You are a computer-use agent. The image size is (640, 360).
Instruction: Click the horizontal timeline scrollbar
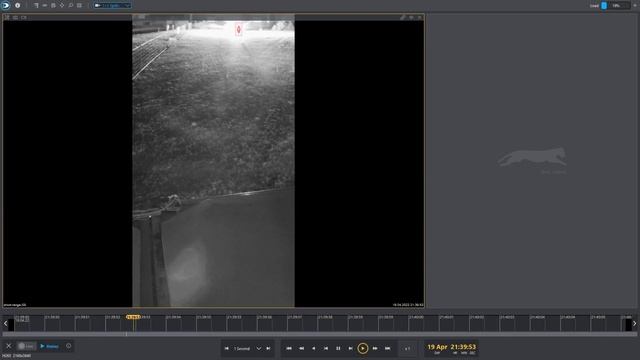[x=320, y=334]
